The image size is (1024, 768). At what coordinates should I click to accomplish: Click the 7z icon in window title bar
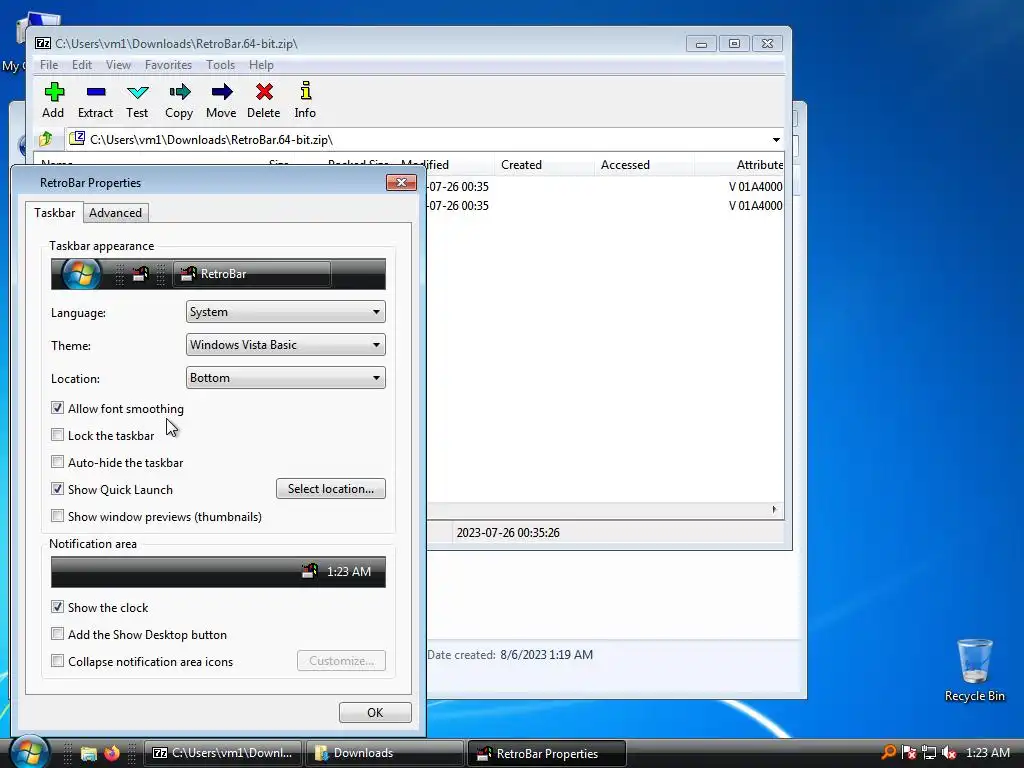coord(43,43)
